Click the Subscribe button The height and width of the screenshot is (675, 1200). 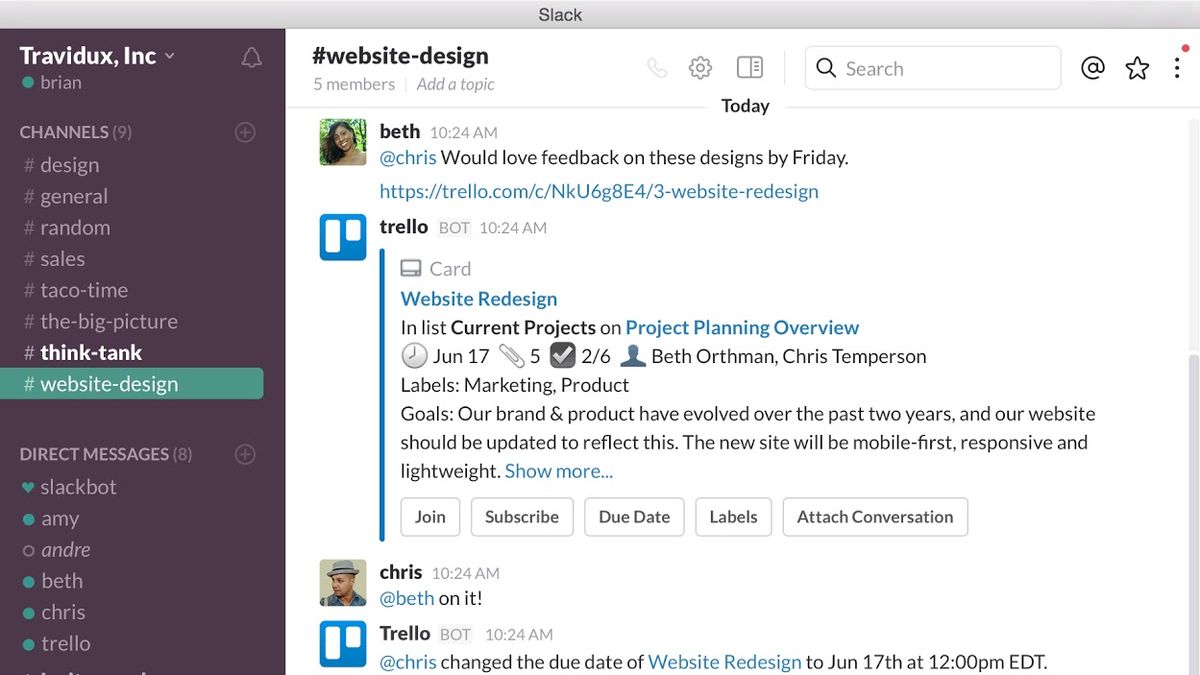point(522,517)
